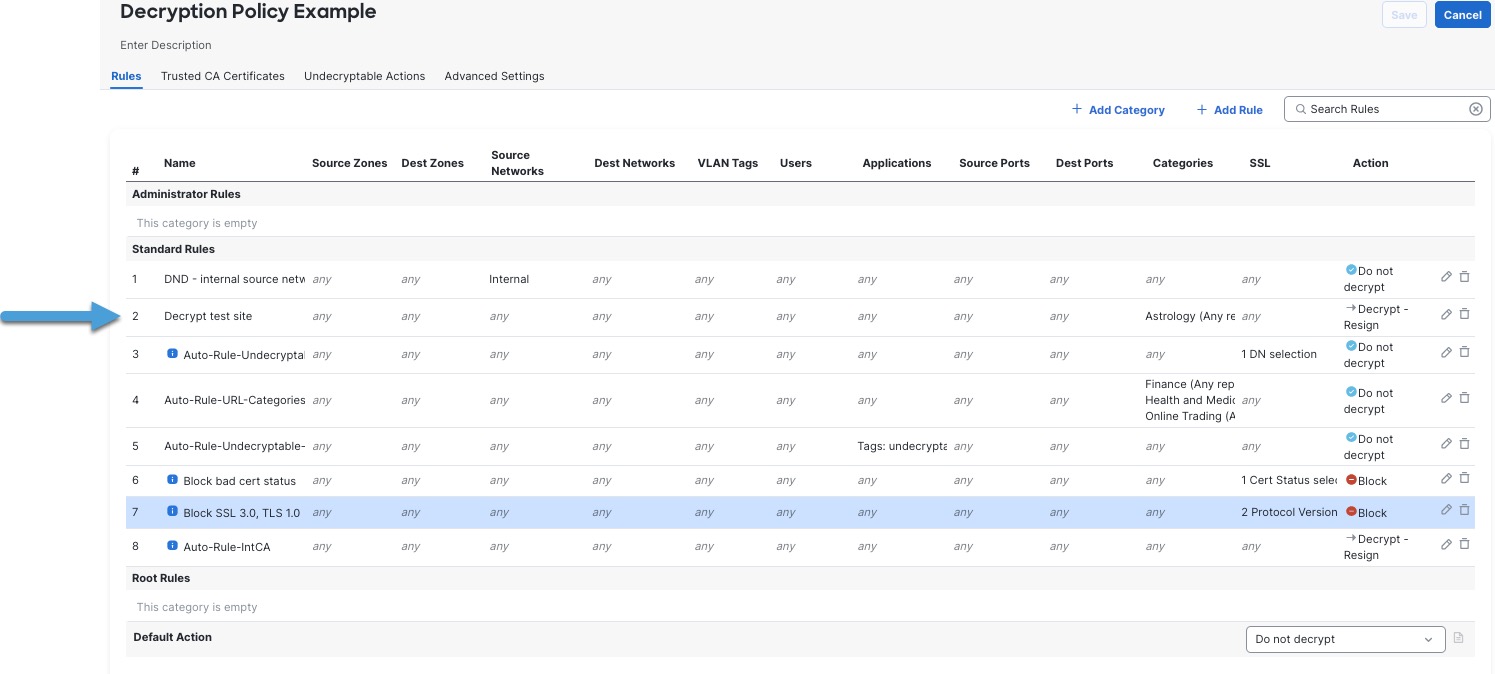Viewport: 1495px width, 674px height.
Task: Edit rule 1 DND internal source with pencil
Action: coord(1446,277)
